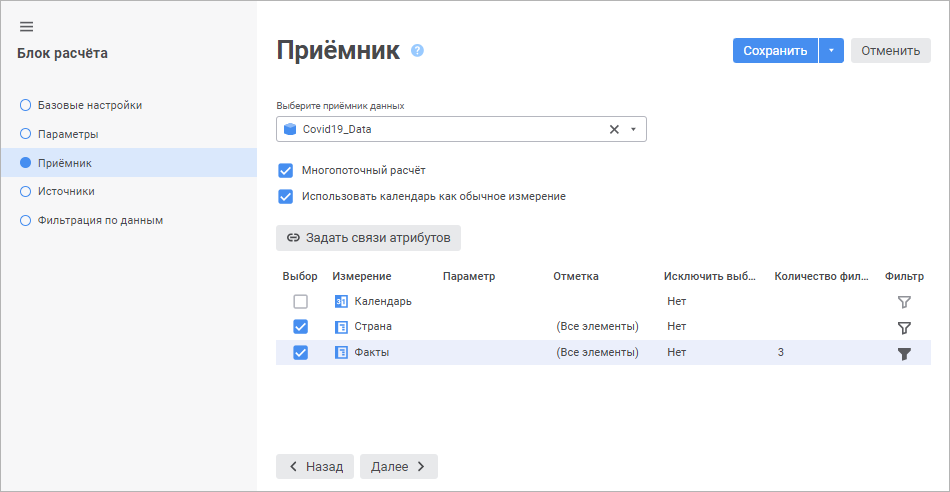Clear the Covid19_Data selection

[614, 129]
